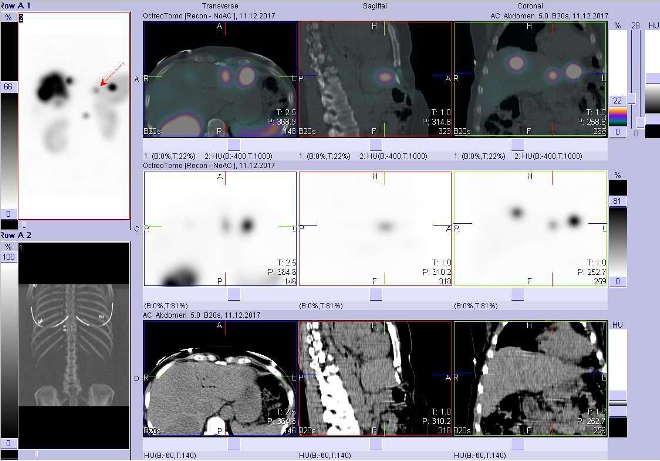
Task: Click the CT-only sagittal spine view
Action: click(375, 380)
